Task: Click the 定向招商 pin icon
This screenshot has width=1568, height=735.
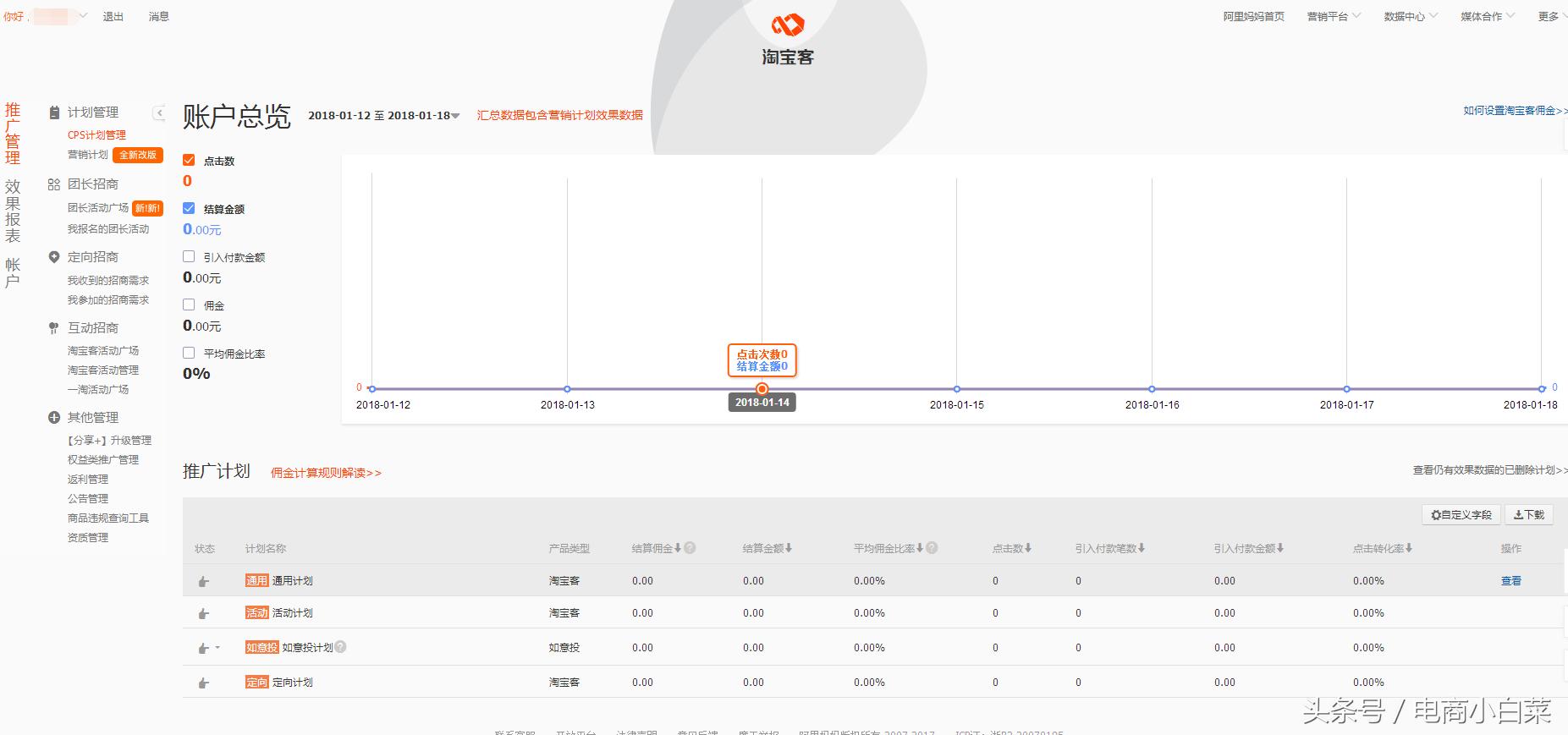Action: 54,257
